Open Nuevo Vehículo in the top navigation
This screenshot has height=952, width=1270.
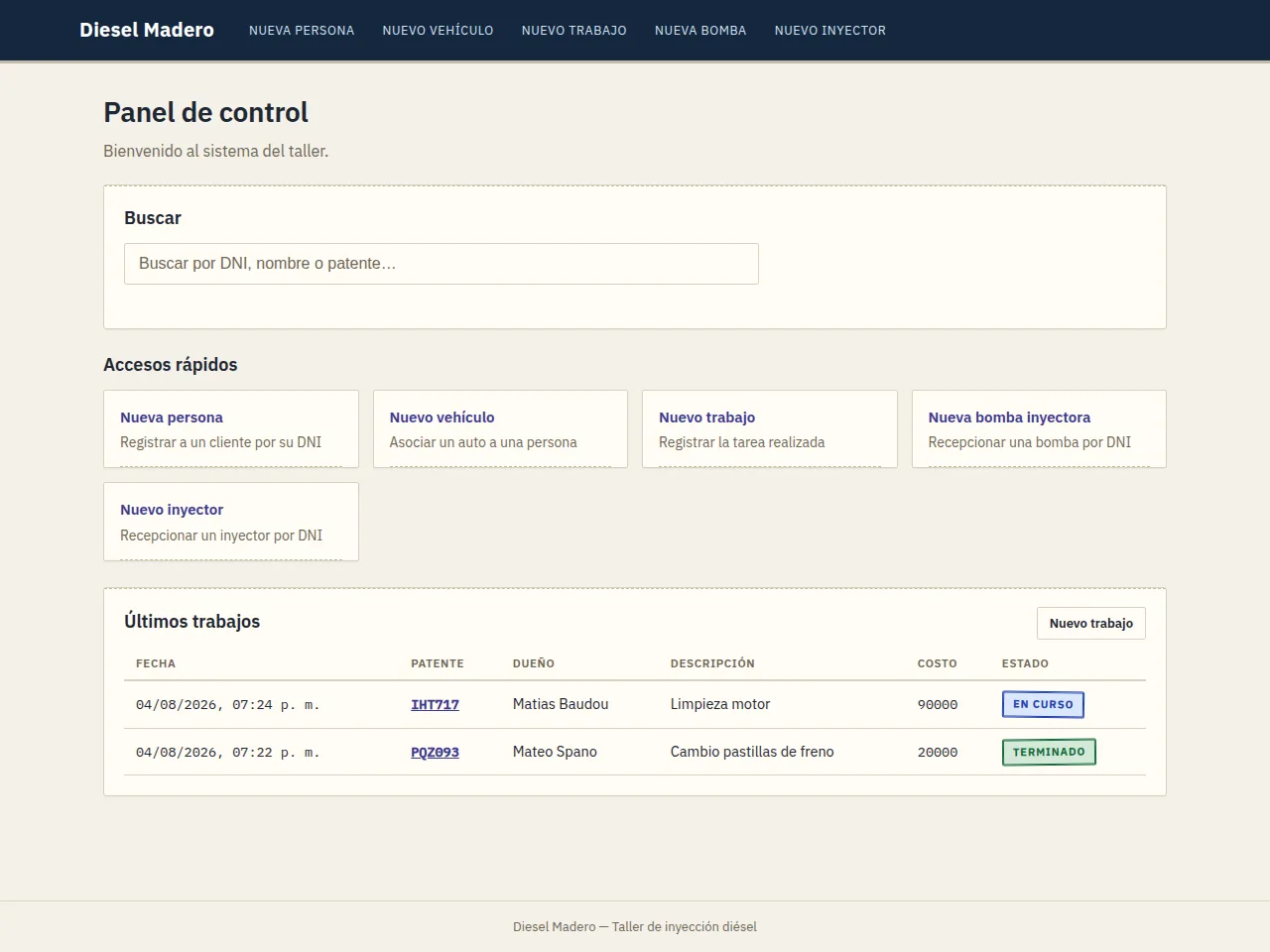tap(438, 31)
